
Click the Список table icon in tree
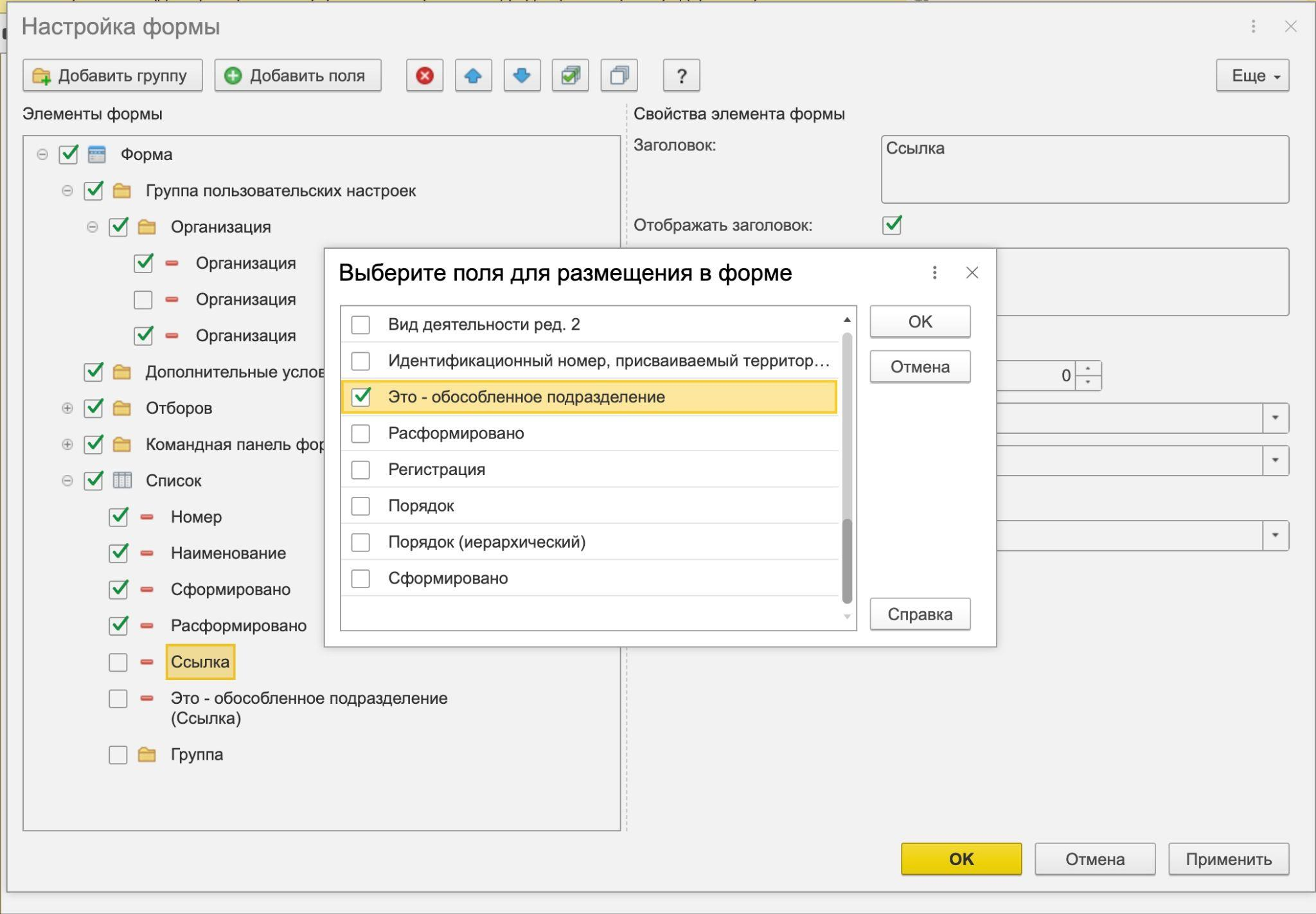click(x=122, y=480)
